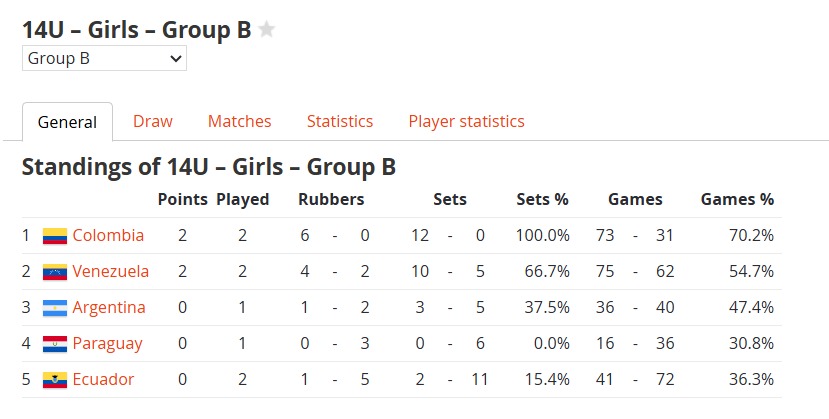Click the Colombia flag icon
Viewport: 829px width, 419px height.
tap(55, 236)
